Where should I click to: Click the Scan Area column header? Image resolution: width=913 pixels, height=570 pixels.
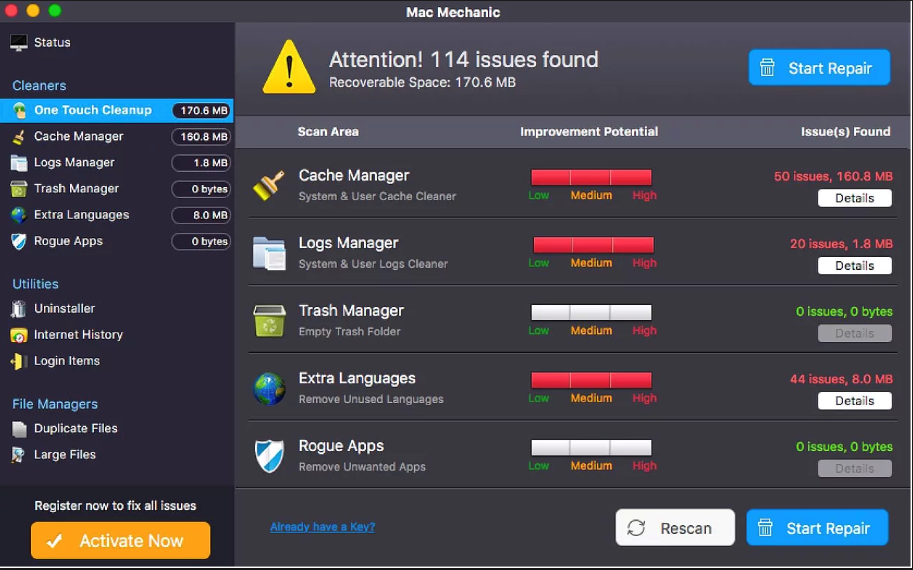(x=327, y=131)
